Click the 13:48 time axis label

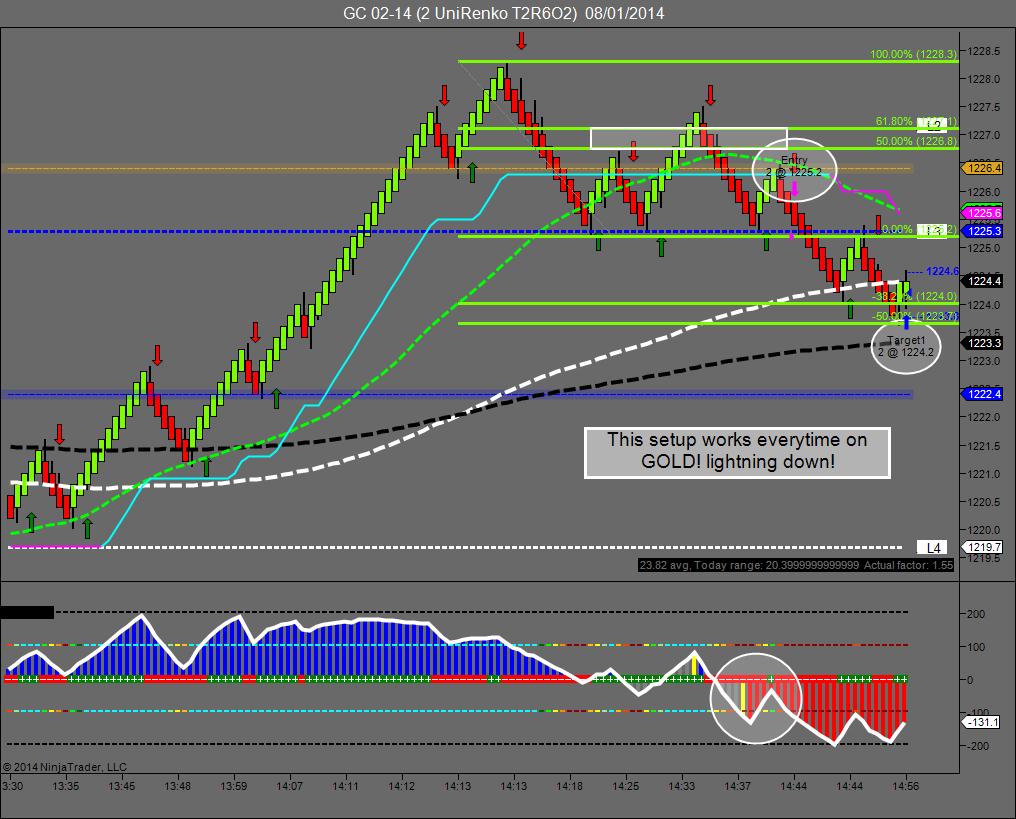coord(177,787)
